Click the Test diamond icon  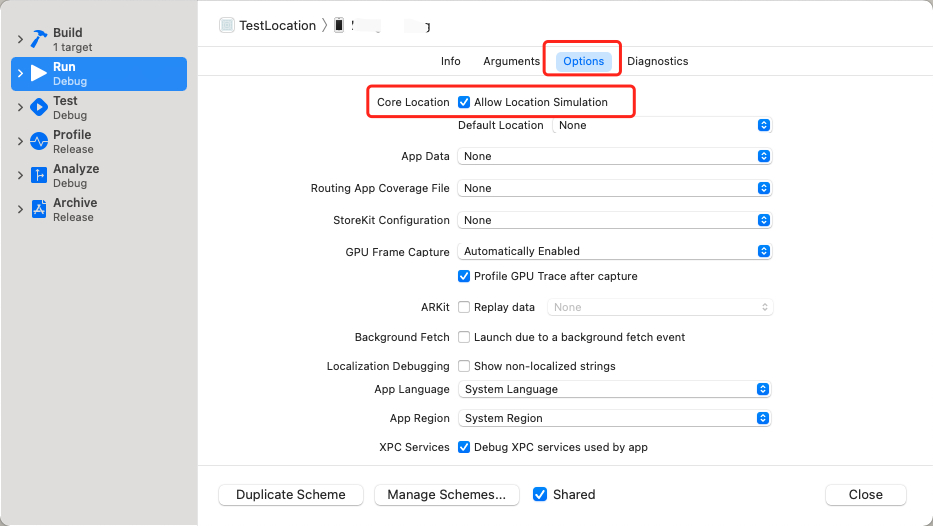(x=39, y=107)
